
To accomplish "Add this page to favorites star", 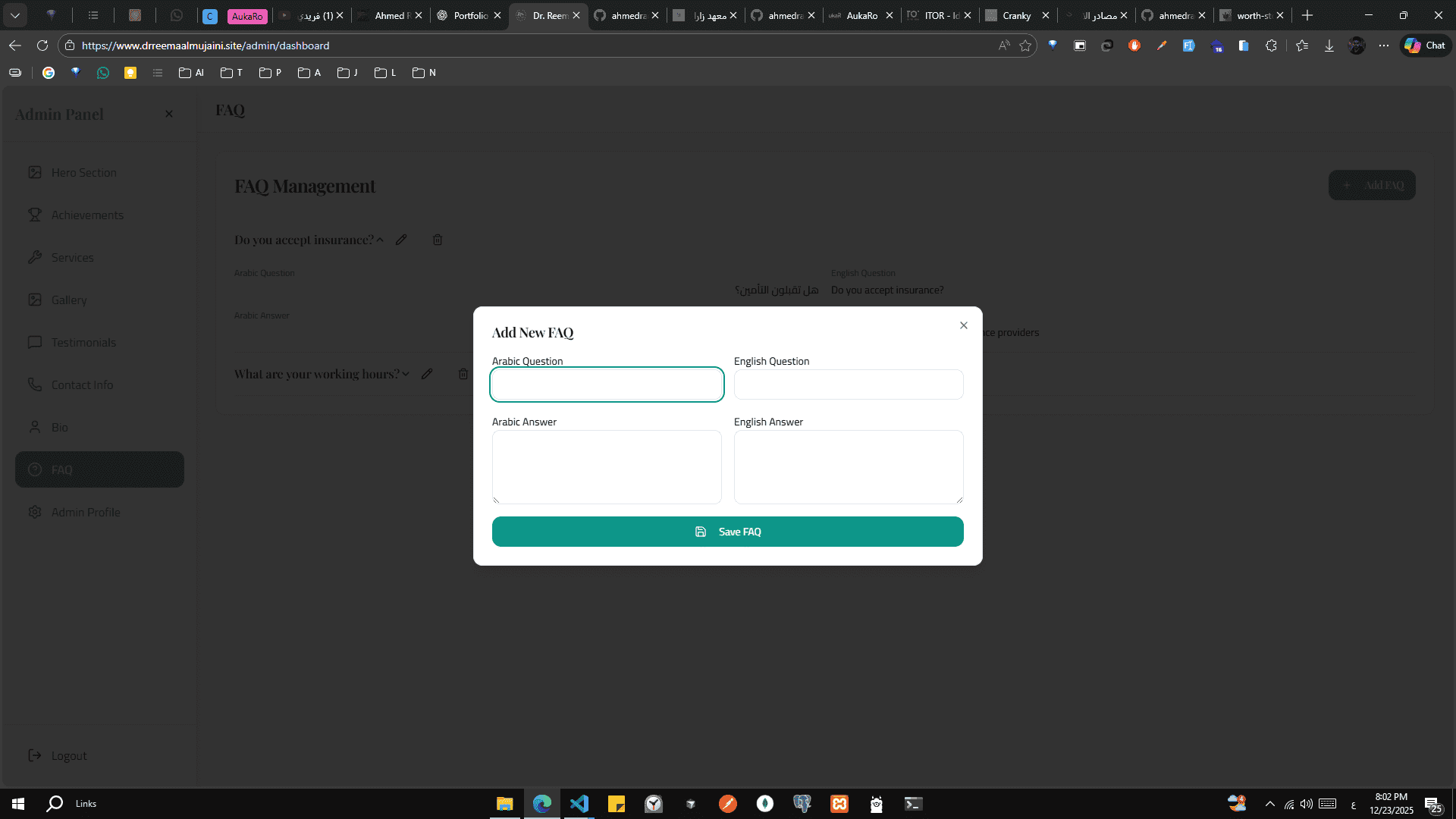I will pos(1025,45).
